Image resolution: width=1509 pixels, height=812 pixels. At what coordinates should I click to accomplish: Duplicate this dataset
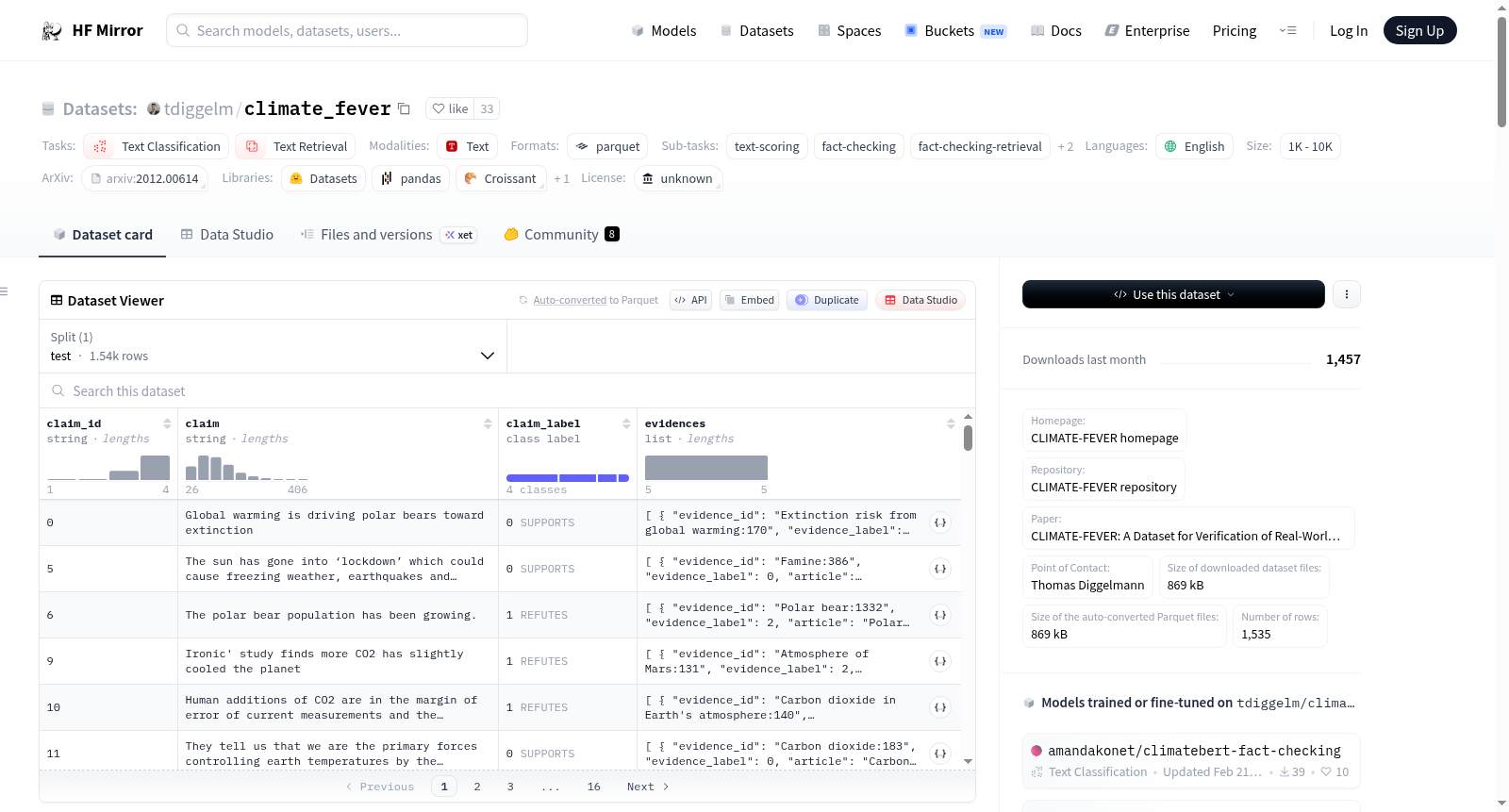tap(826, 300)
